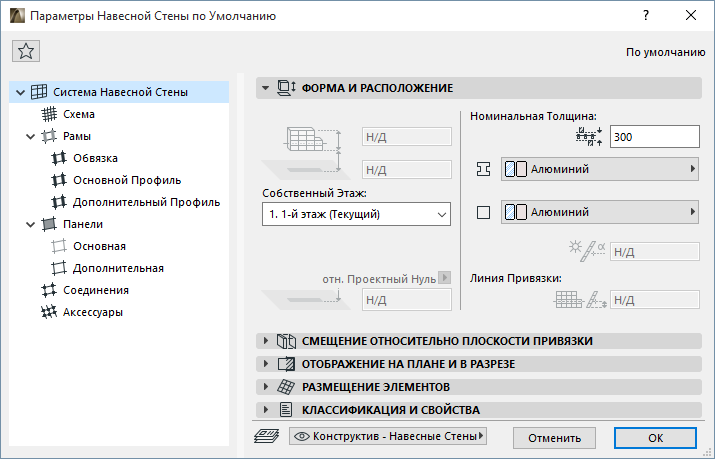Click the panel material square icon
Viewport: 715px width, 459px height.
tap(483, 212)
